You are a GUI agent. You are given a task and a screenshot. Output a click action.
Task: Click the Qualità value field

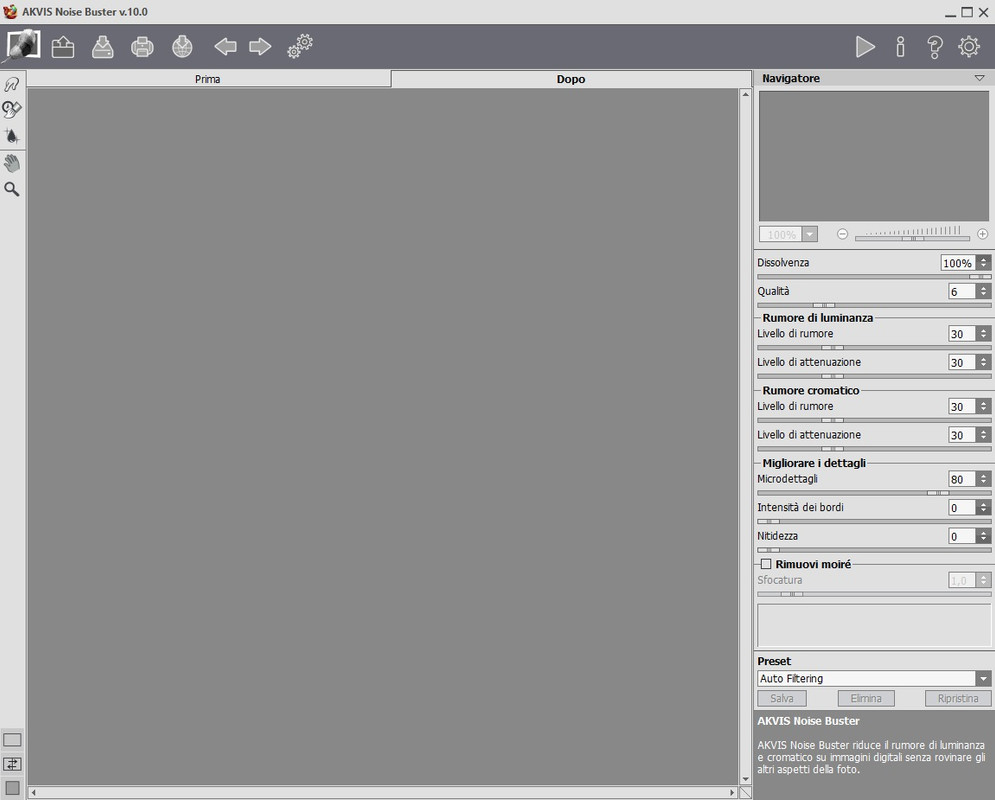pyautogui.click(x=962, y=291)
